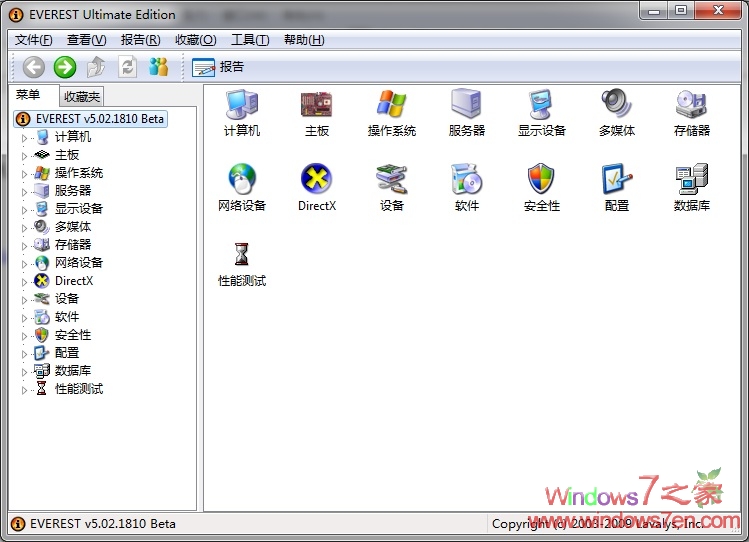Click the Up level arrow toolbar icon
The image size is (749, 542).
coord(96,67)
